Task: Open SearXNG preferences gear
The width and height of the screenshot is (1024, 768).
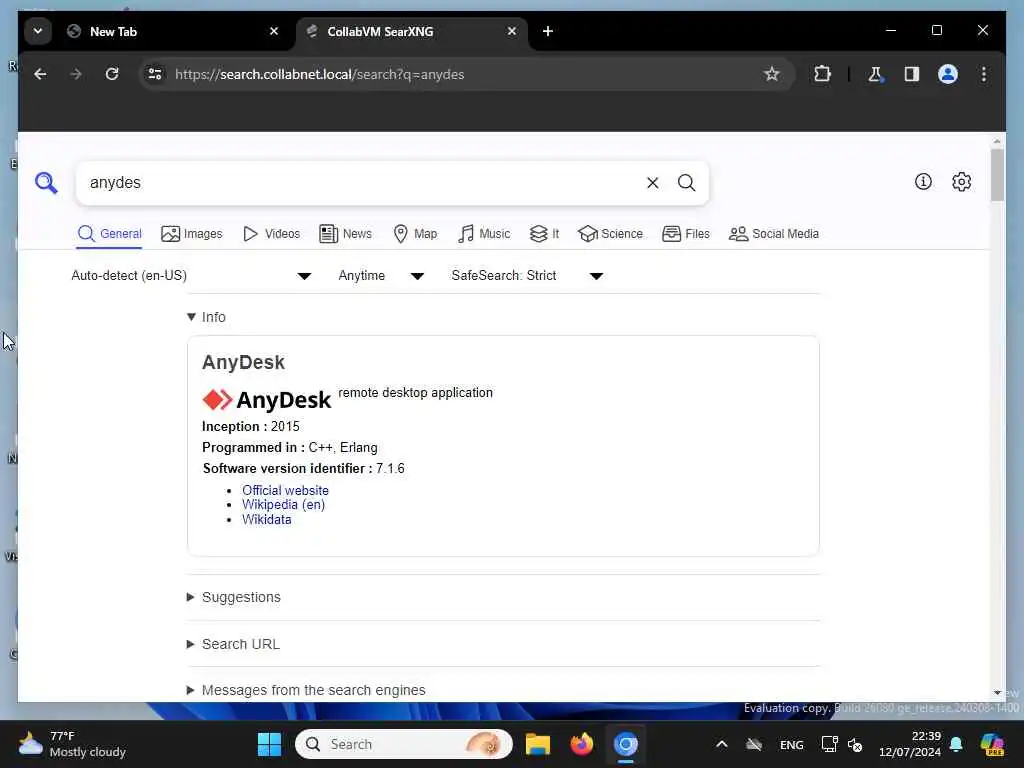Action: [961, 182]
